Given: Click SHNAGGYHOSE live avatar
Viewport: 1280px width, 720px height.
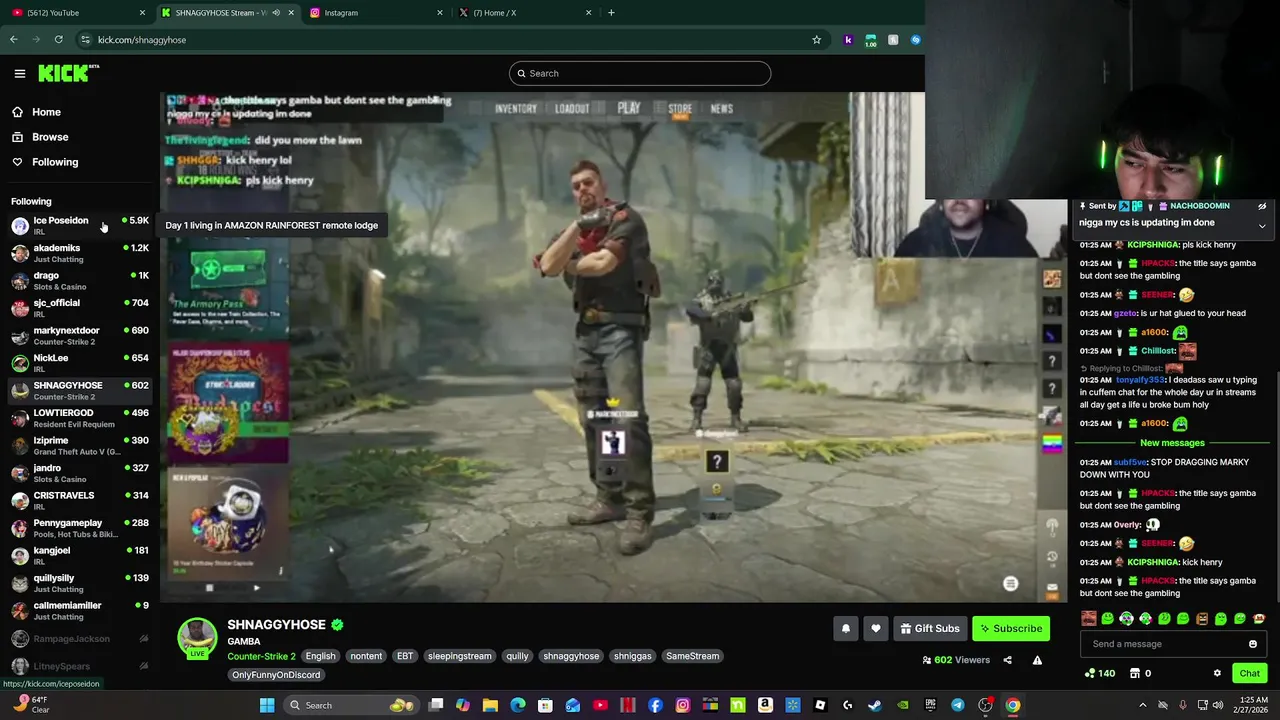Looking at the screenshot, I should click(197, 638).
